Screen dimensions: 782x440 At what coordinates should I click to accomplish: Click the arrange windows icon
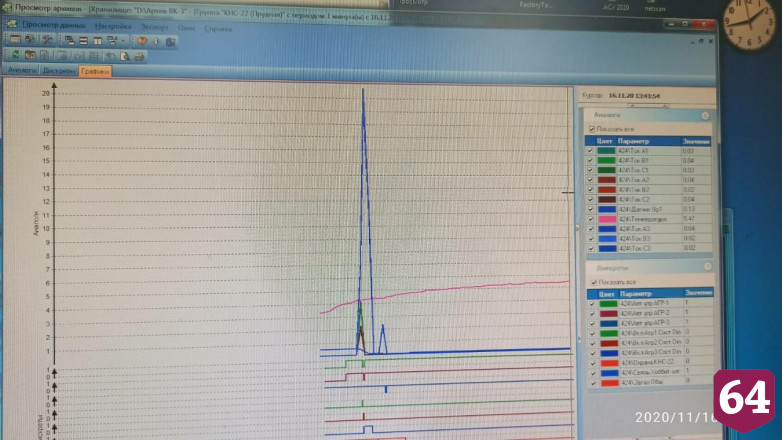click(x=112, y=41)
